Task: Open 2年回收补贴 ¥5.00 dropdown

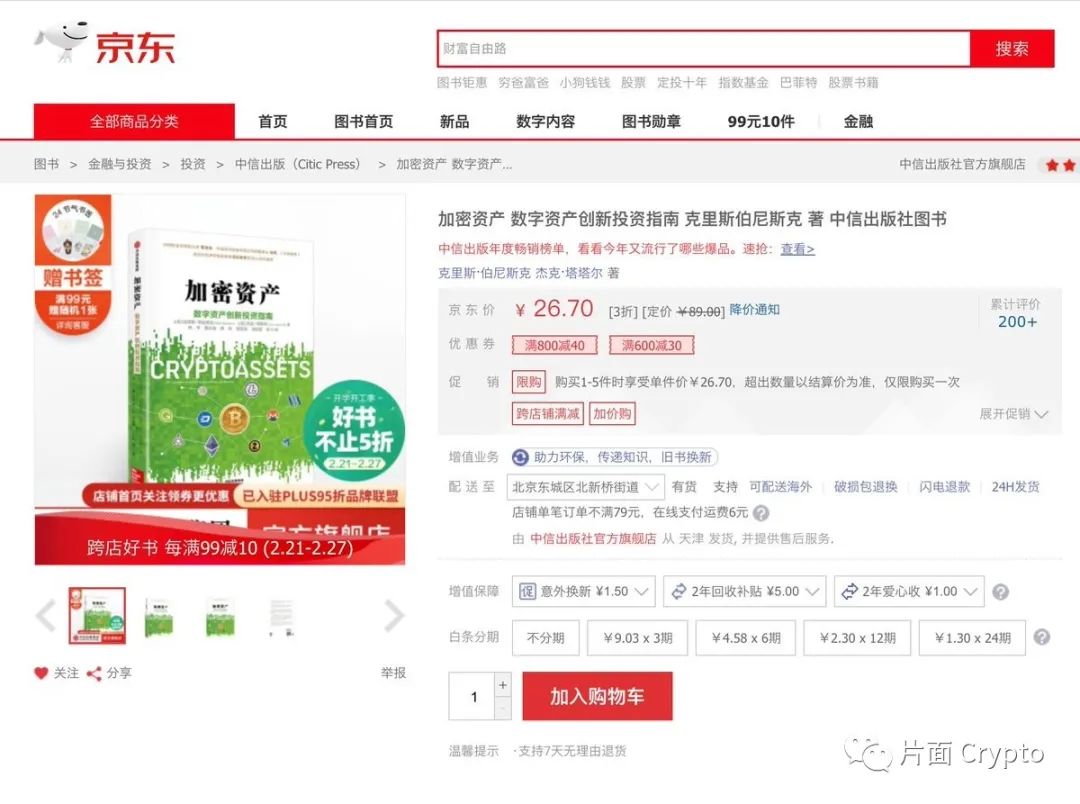Action: [745, 591]
